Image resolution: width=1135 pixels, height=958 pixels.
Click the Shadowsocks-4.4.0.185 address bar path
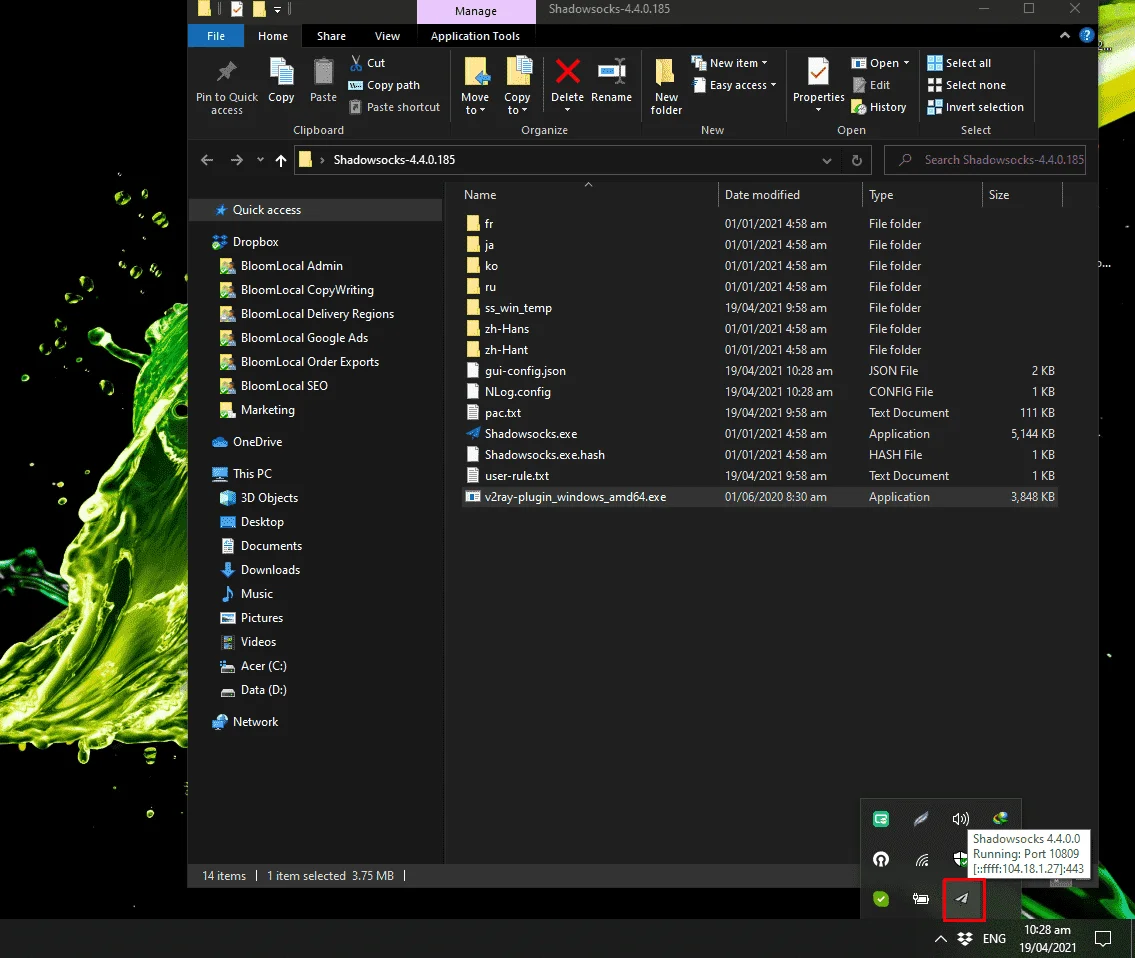pyautogui.click(x=394, y=160)
